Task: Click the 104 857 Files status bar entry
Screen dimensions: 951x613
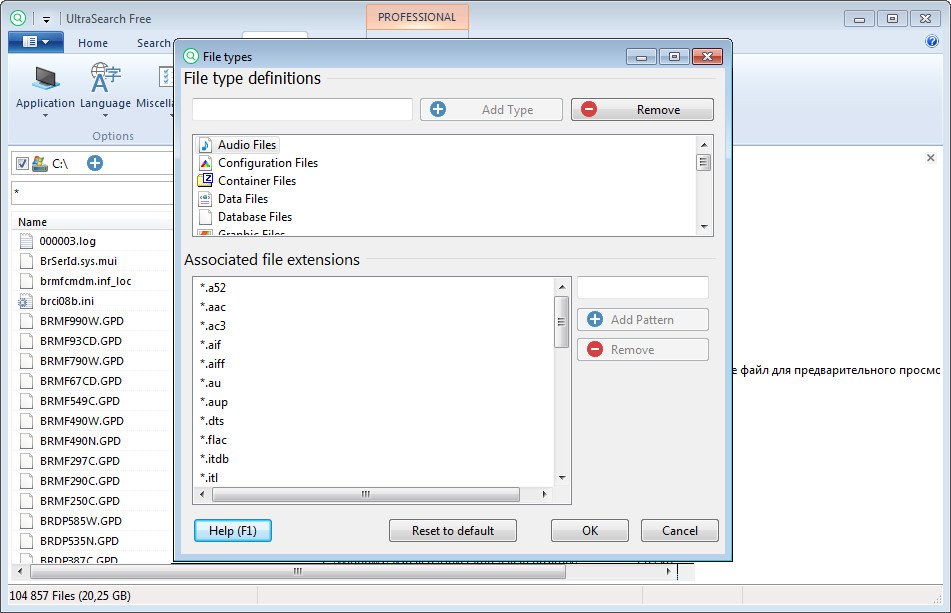Action: pyautogui.click(x=70, y=595)
